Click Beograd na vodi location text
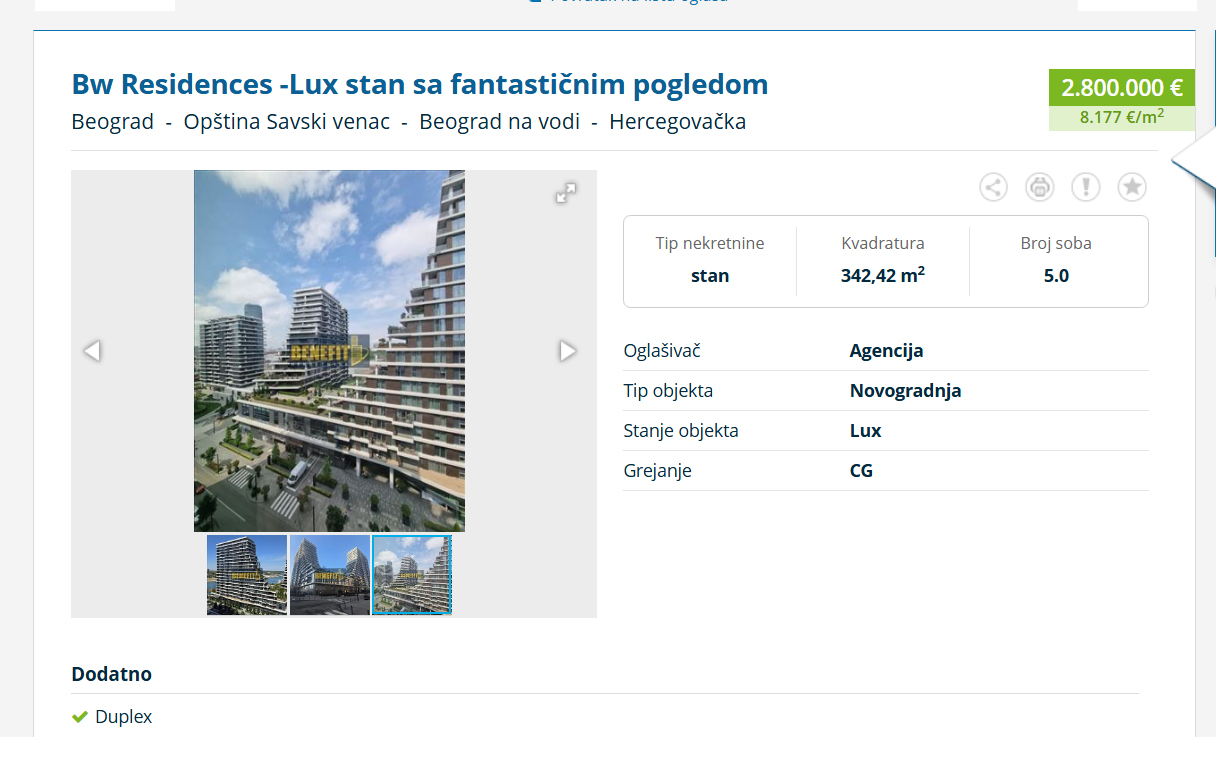1216x778 pixels. [500, 122]
